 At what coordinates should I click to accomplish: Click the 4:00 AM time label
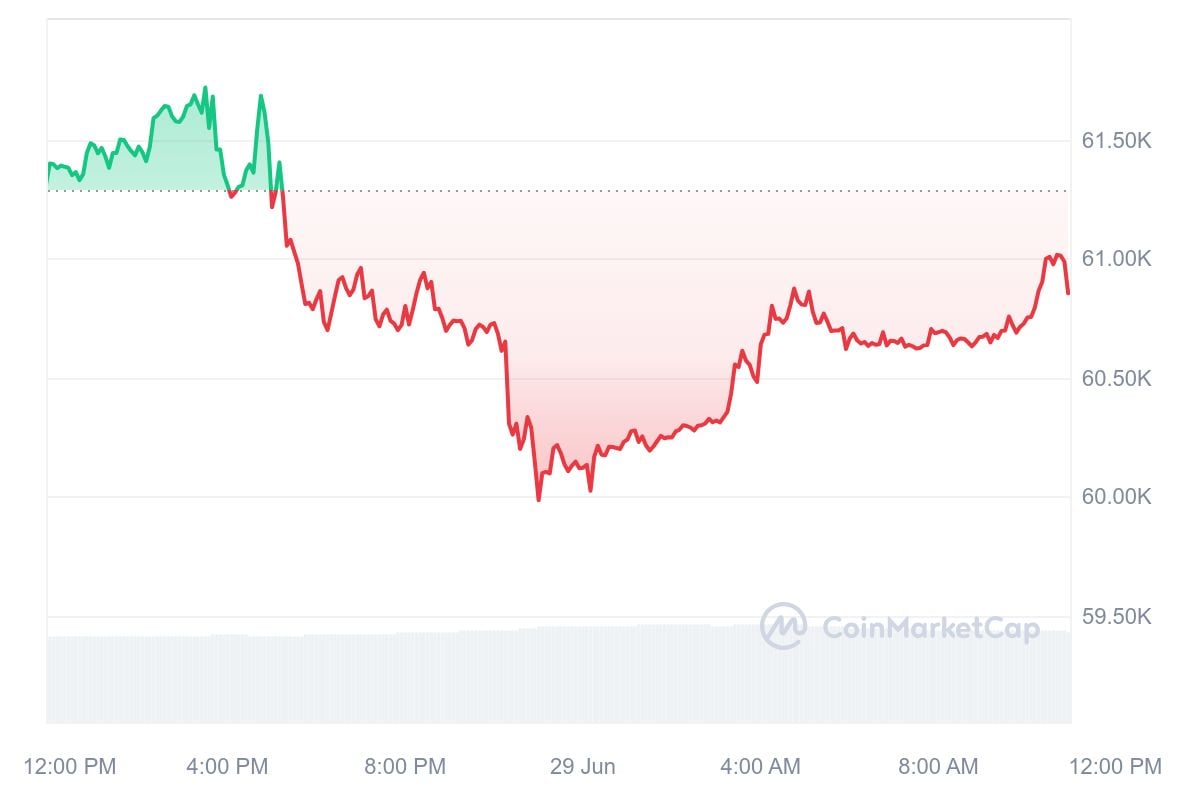tap(762, 767)
